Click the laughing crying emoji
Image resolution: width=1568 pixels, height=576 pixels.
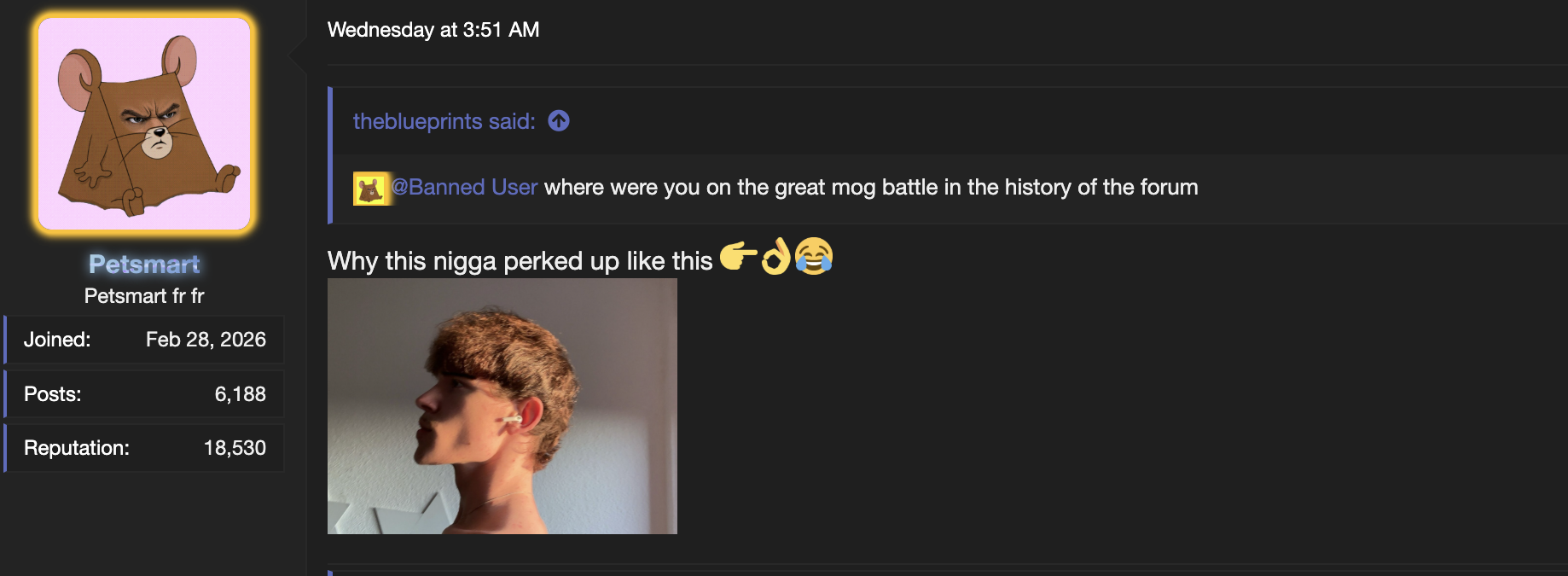[x=814, y=256]
